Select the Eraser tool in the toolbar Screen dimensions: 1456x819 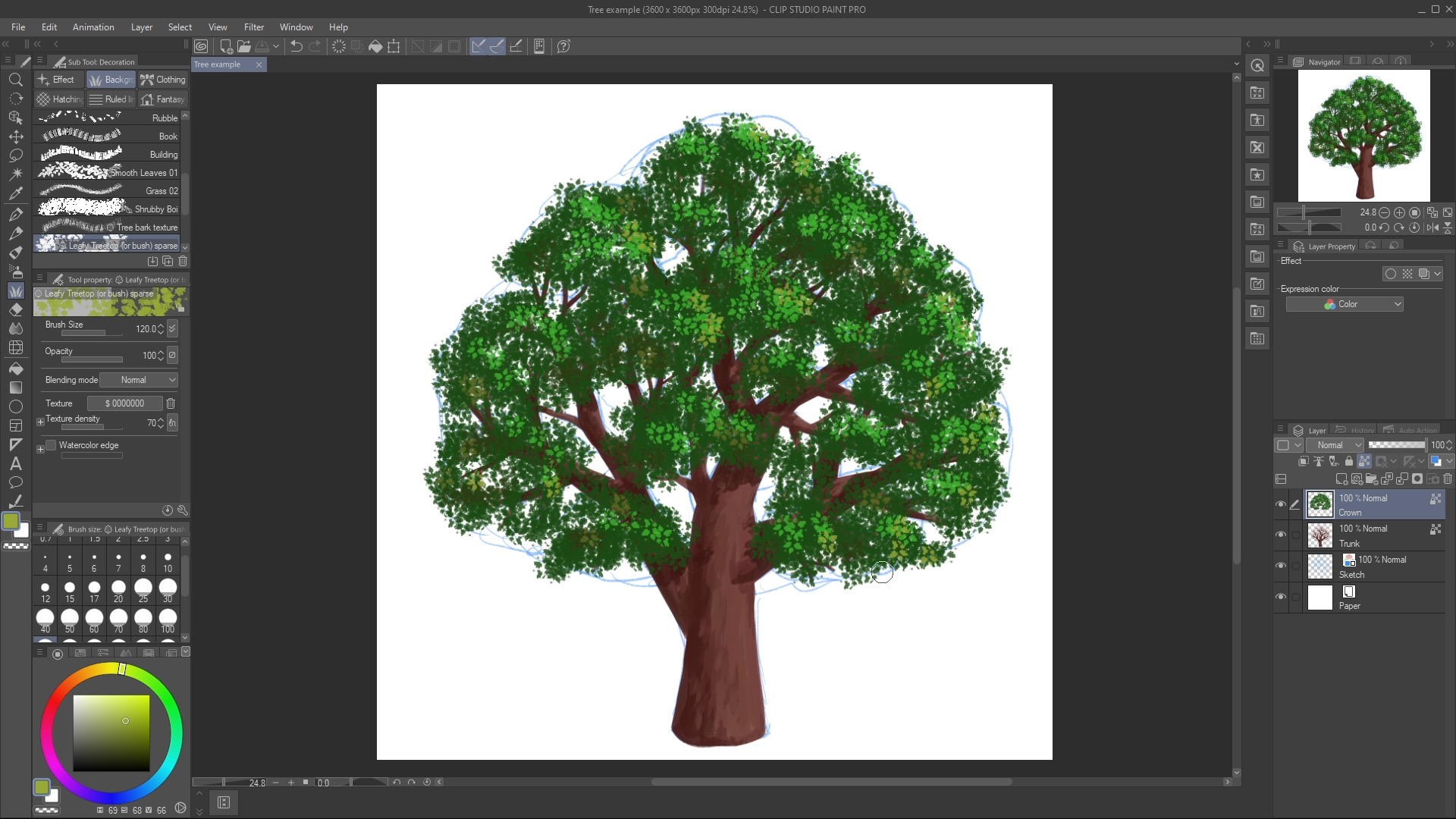pos(15,309)
